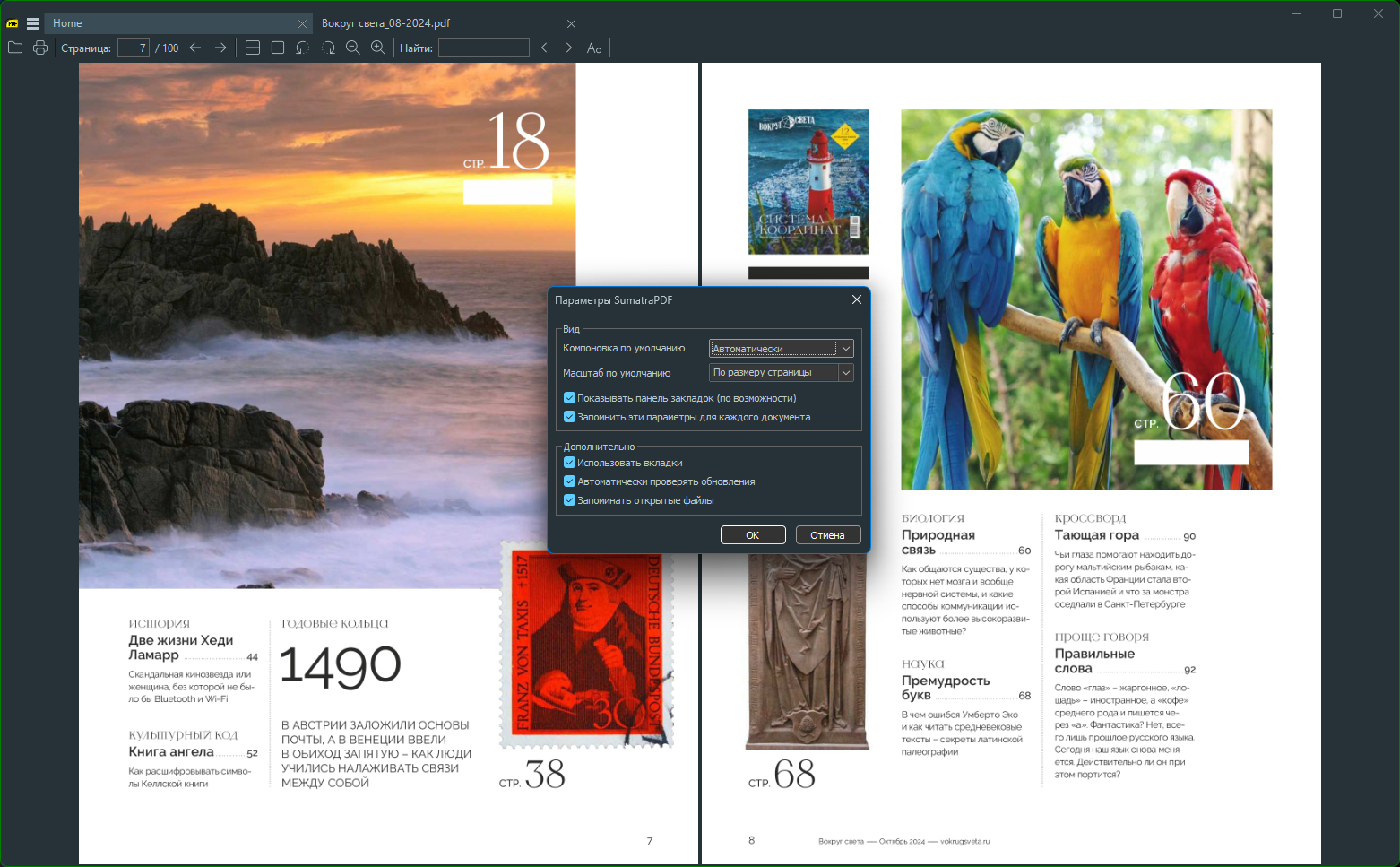This screenshot has width=1400, height=867.
Task: Toggle Match case search icon
Action: 594,48
